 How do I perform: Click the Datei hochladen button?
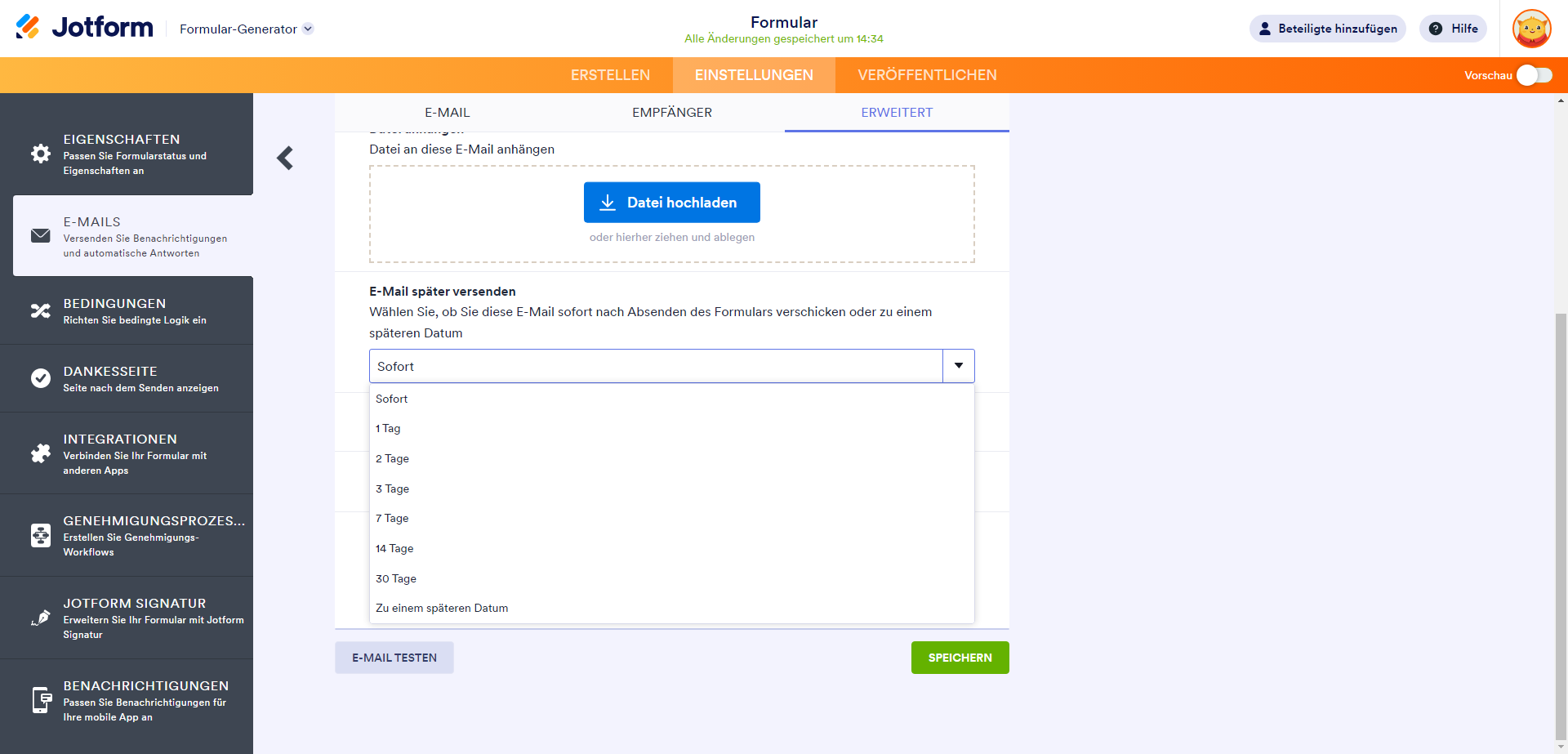click(x=671, y=203)
